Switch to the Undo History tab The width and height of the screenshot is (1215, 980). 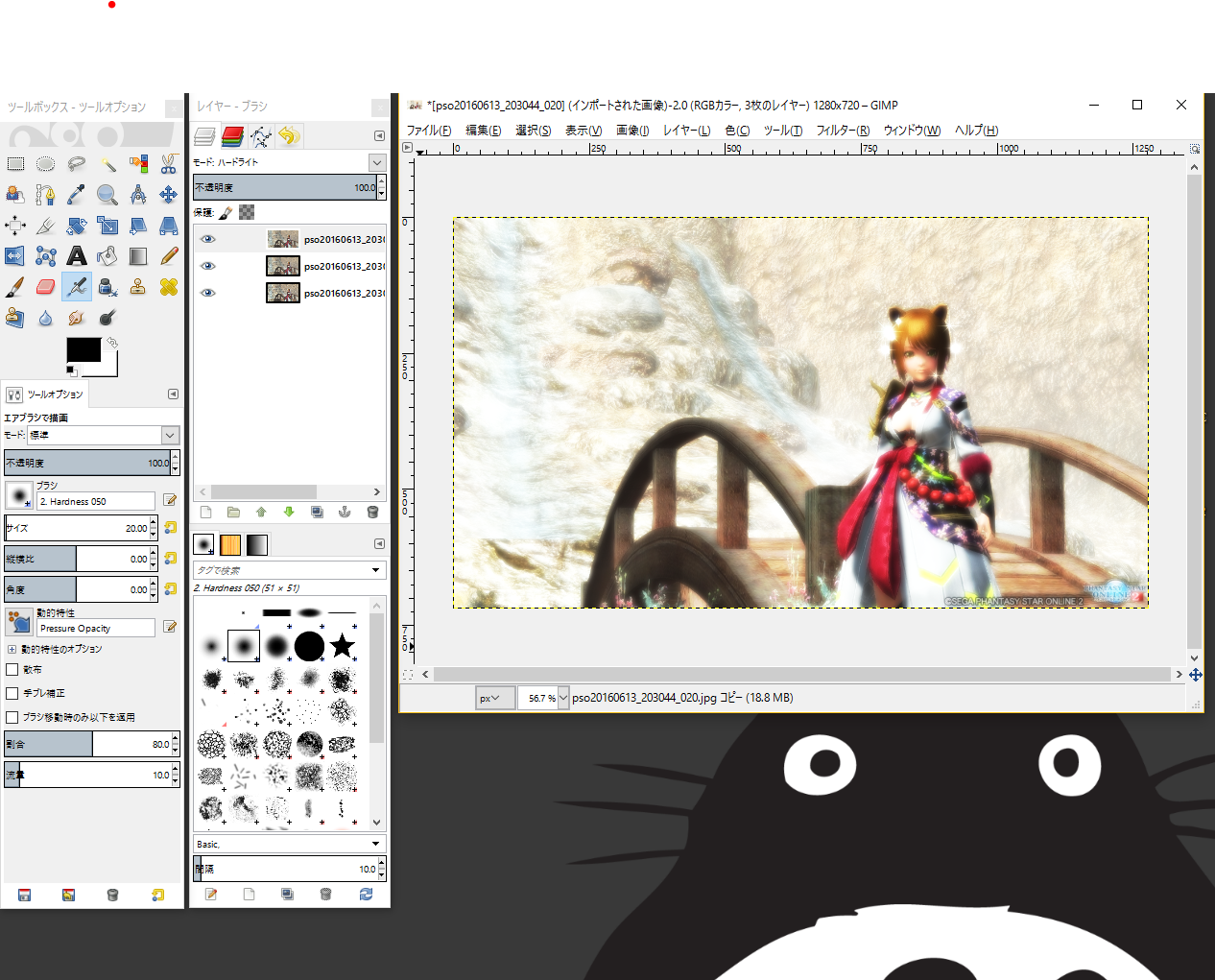pyautogui.click(x=289, y=136)
